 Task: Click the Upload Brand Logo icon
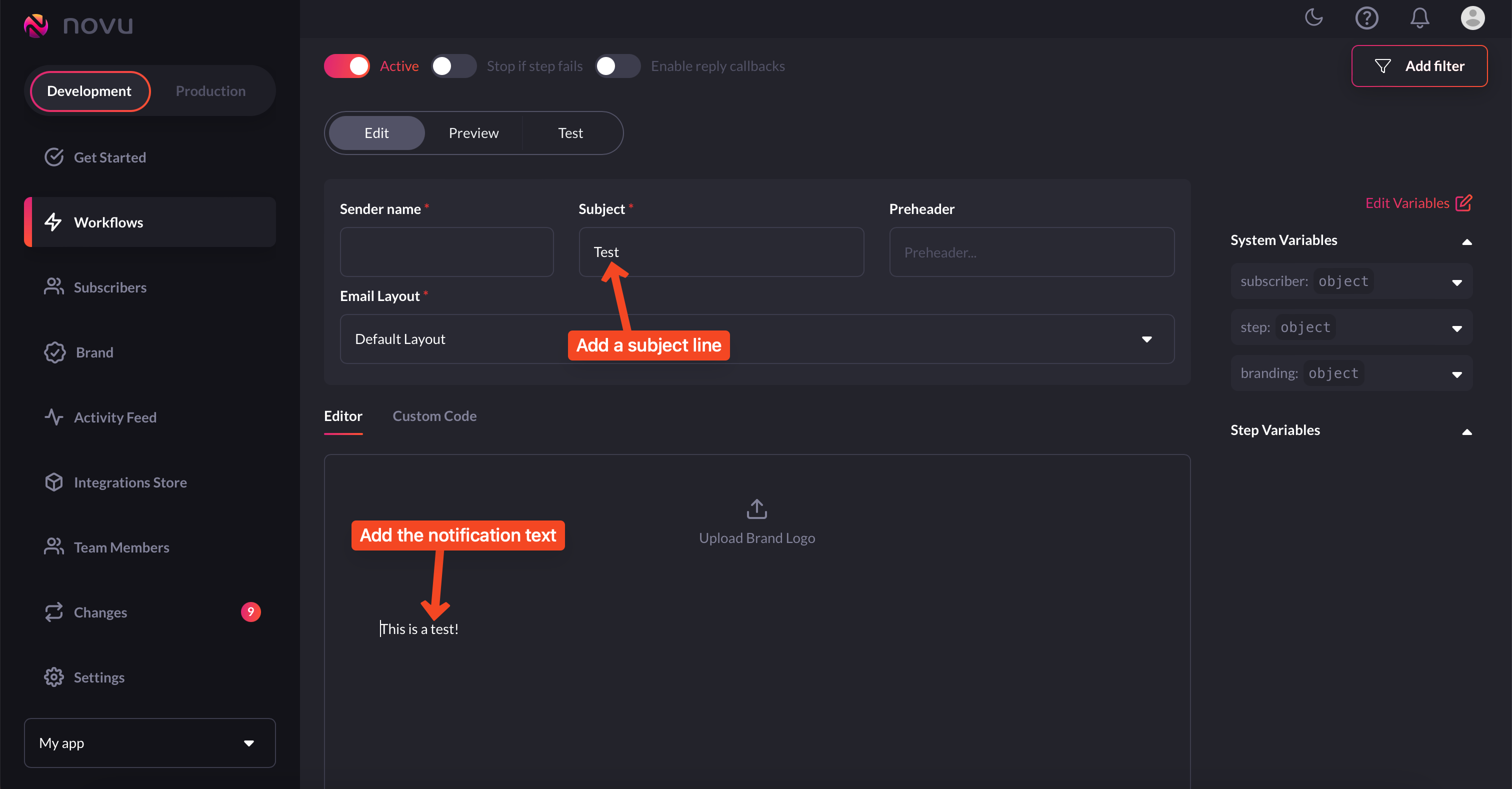756,509
